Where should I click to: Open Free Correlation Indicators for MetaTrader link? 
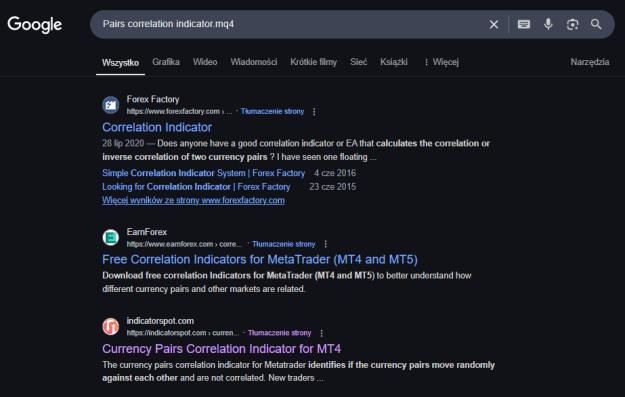click(260, 259)
